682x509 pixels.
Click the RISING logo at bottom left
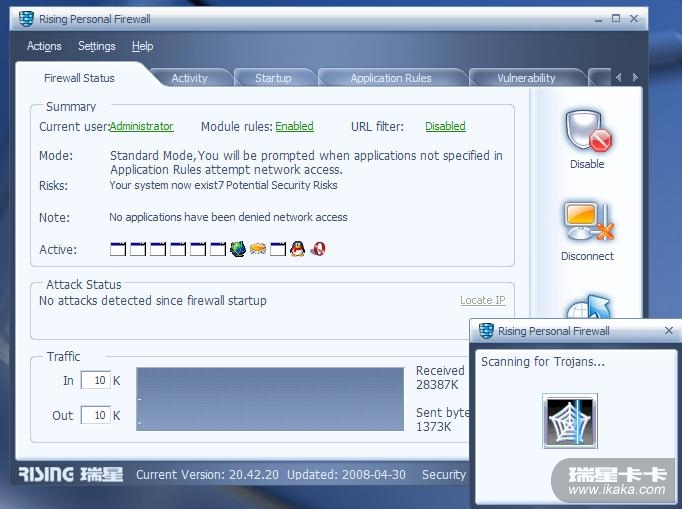(71, 474)
